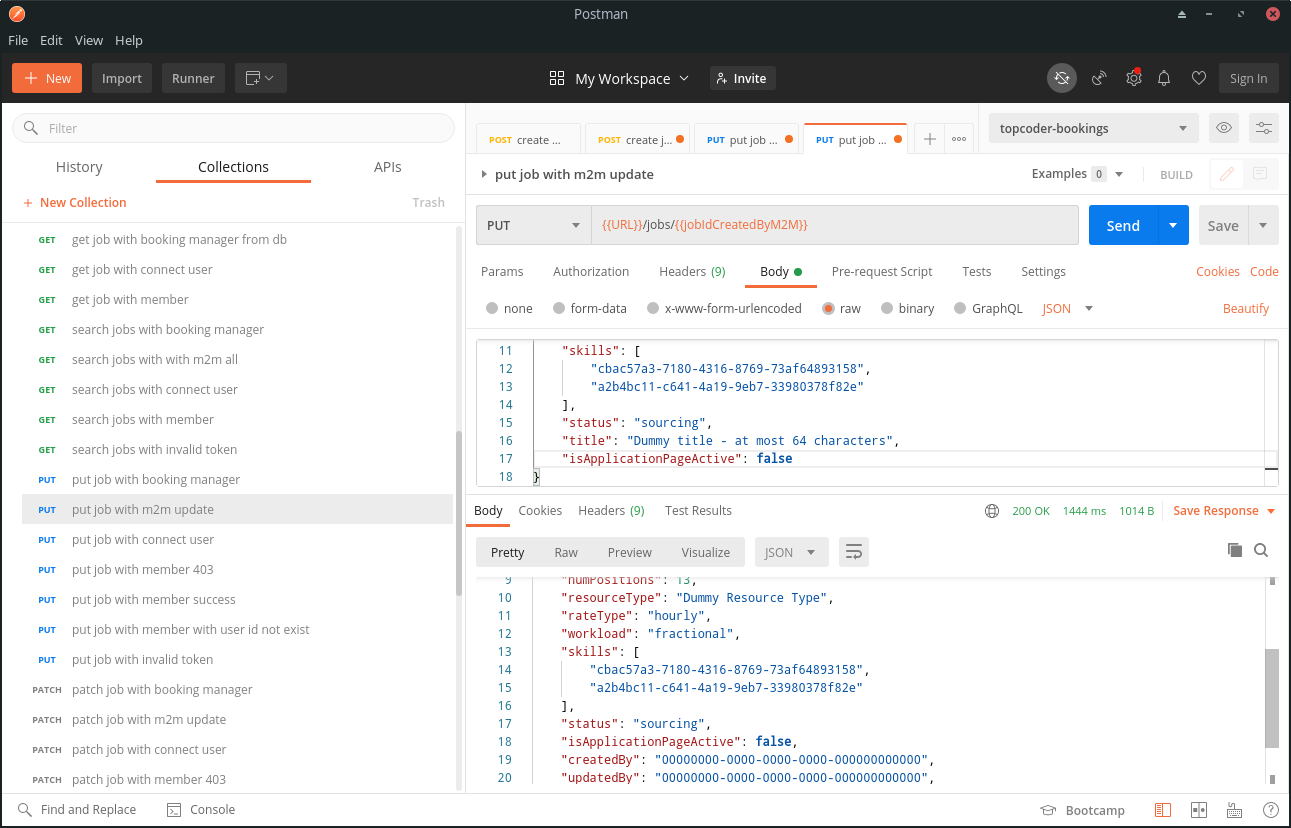The width and height of the screenshot is (1291, 828).
Task: Open tab options three dots menu
Action: pyautogui.click(x=958, y=140)
